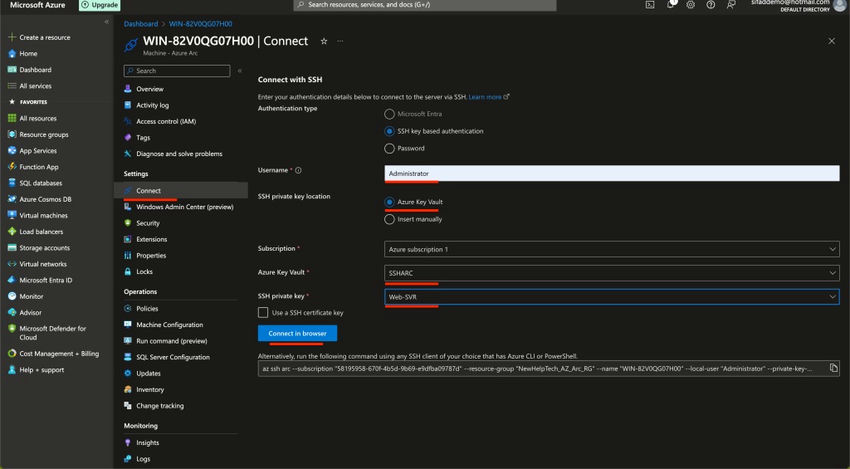Open the Subscription dropdown
The image size is (850, 469).
[x=612, y=249]
